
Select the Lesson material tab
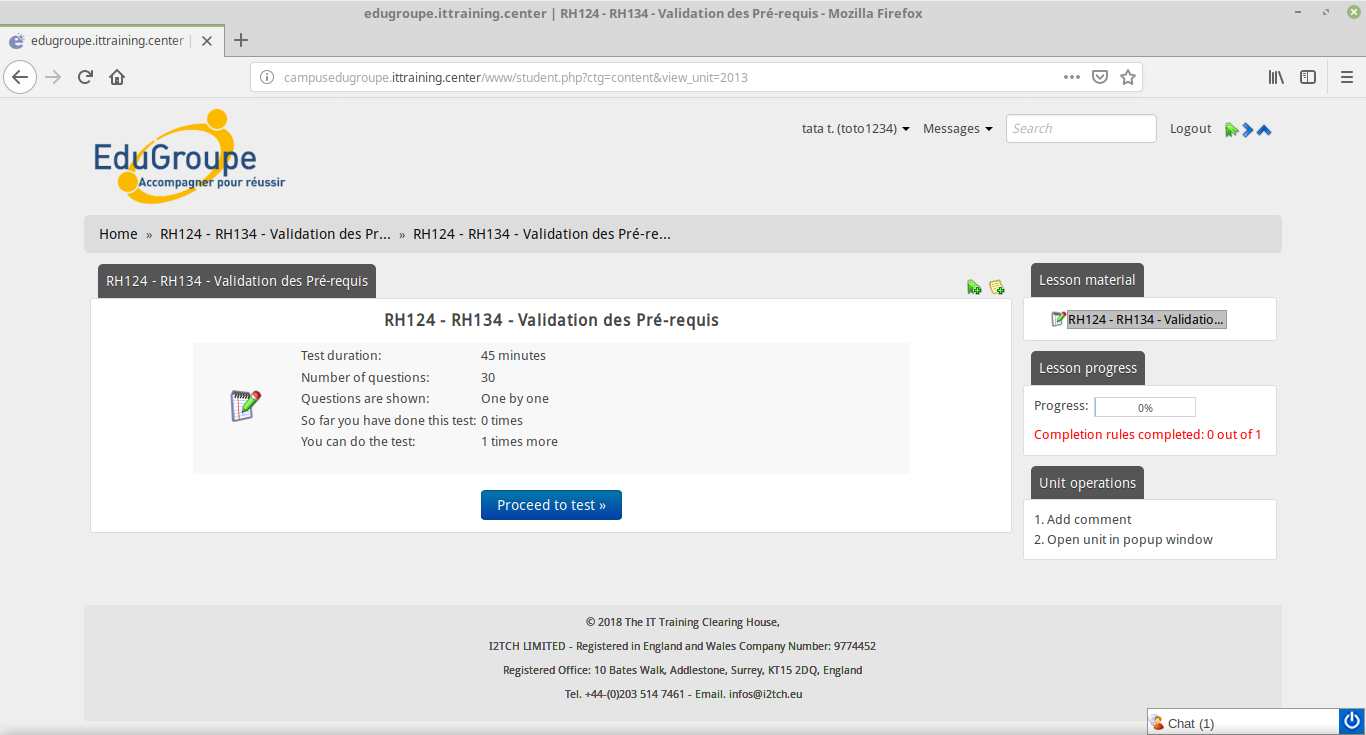click(1087, 280)
